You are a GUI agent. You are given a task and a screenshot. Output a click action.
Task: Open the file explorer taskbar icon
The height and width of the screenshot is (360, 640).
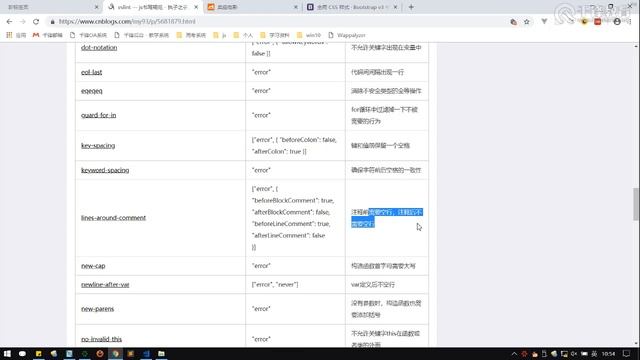[162, 353]
